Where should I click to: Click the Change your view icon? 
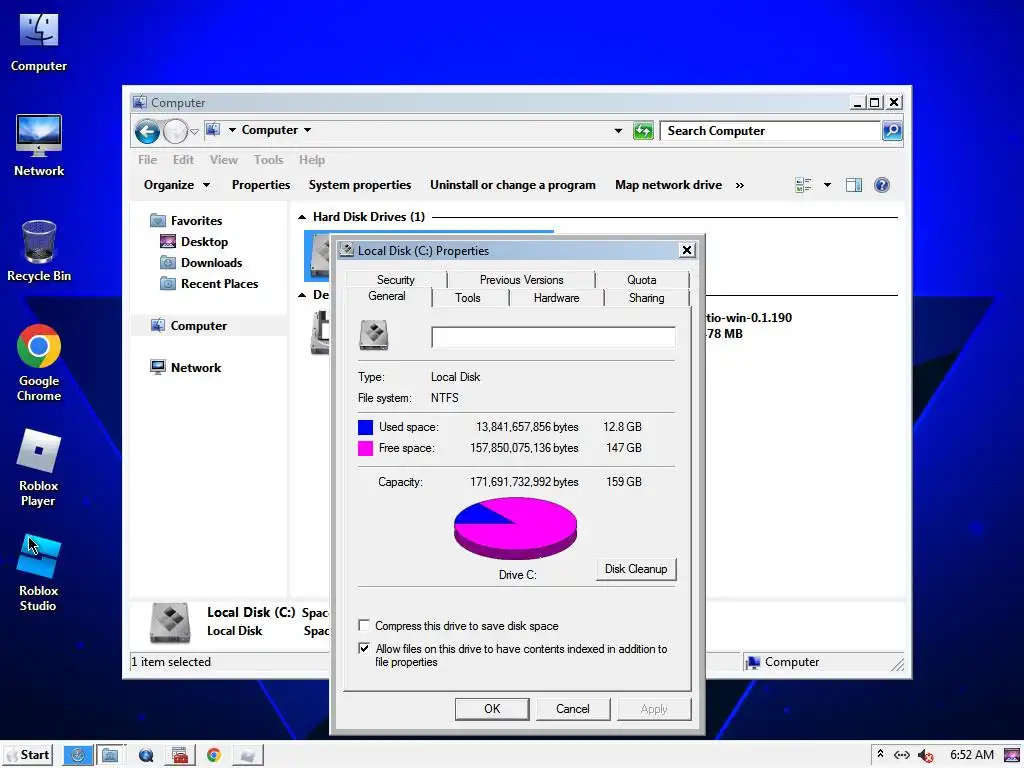pyautogui.click(x=803, y=185)
